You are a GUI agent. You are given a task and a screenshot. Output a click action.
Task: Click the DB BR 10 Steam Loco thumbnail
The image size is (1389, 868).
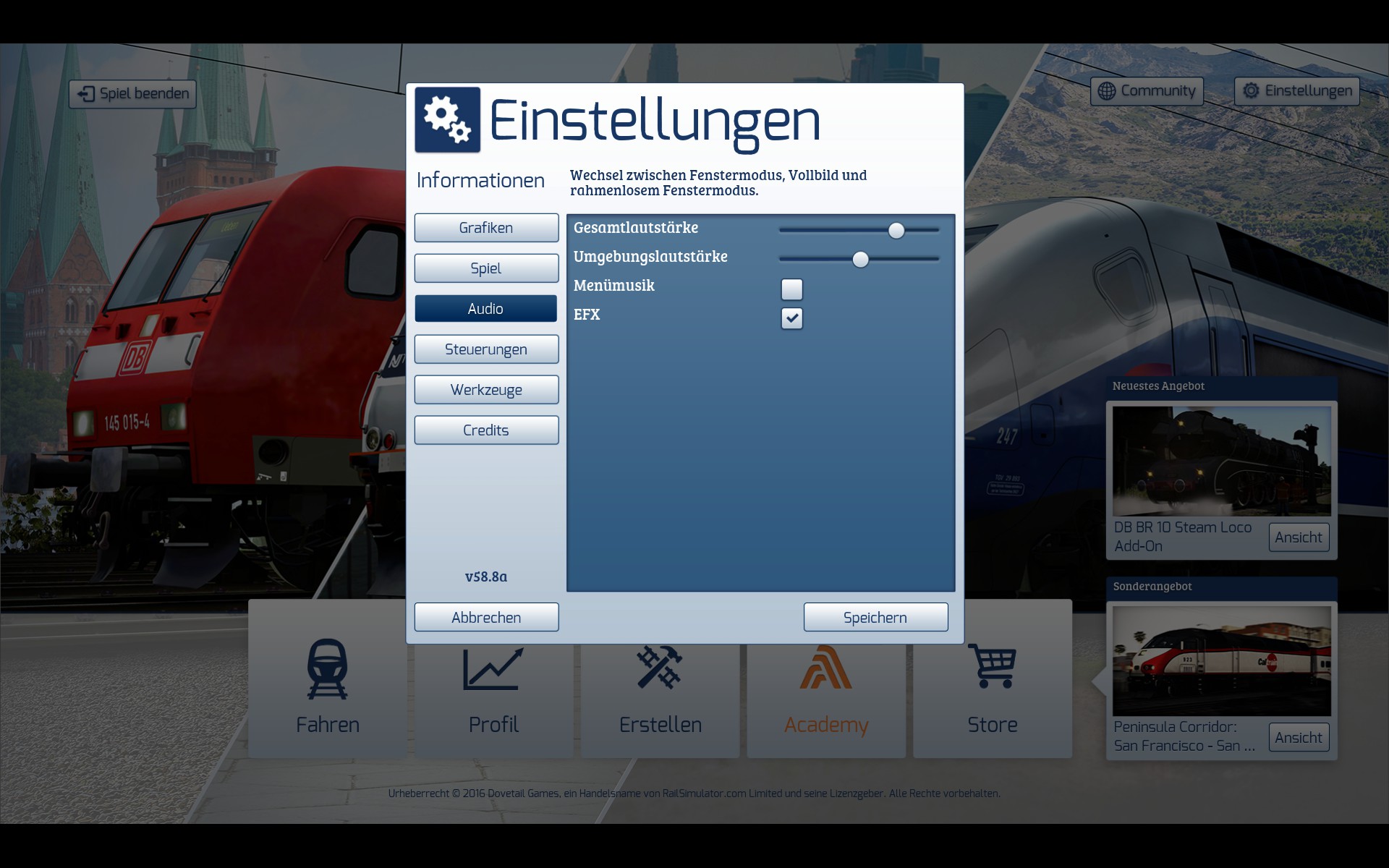click(1221, 461)
